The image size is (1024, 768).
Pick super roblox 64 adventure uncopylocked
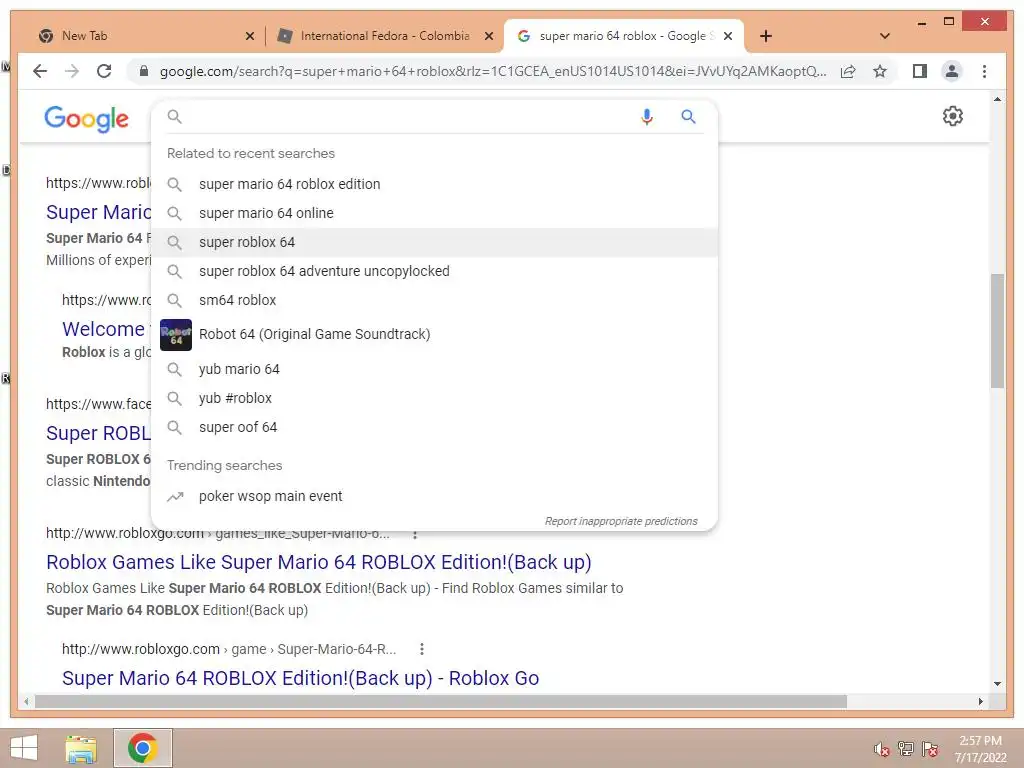(x=434, y=271)
